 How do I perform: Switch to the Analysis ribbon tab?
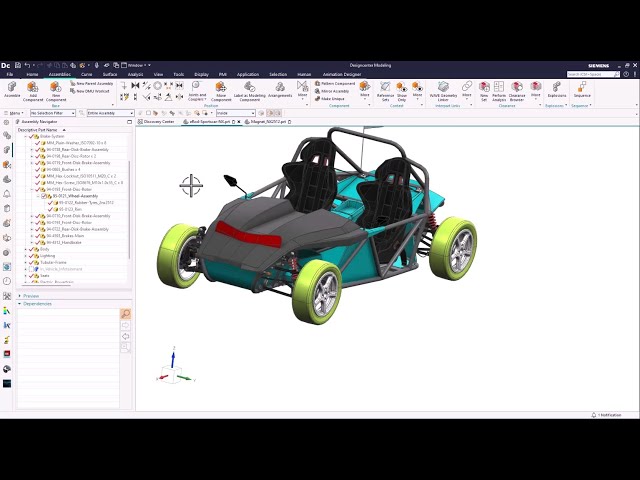click(x=135, y=74)
